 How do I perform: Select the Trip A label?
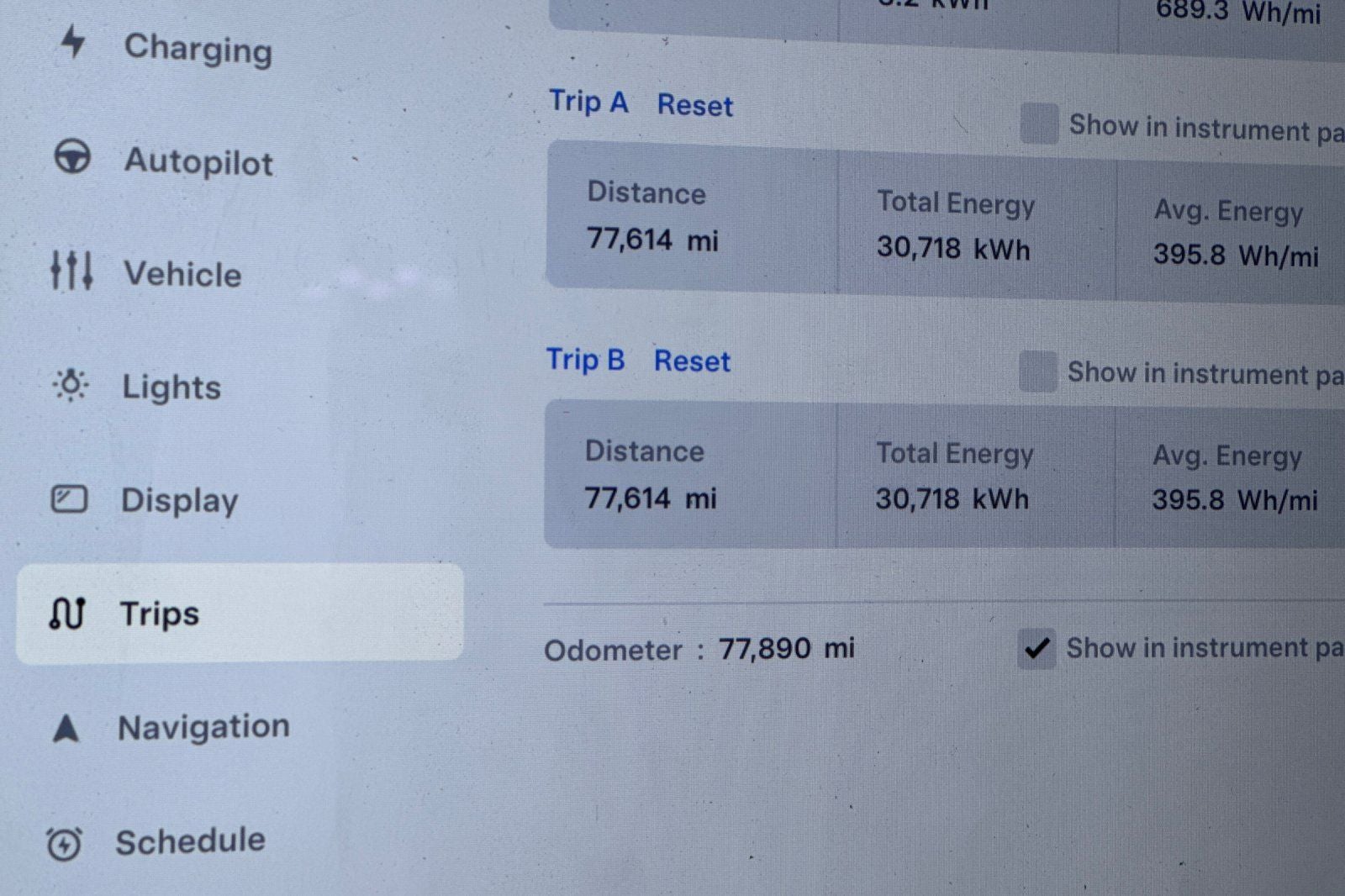tap(588, 102)
